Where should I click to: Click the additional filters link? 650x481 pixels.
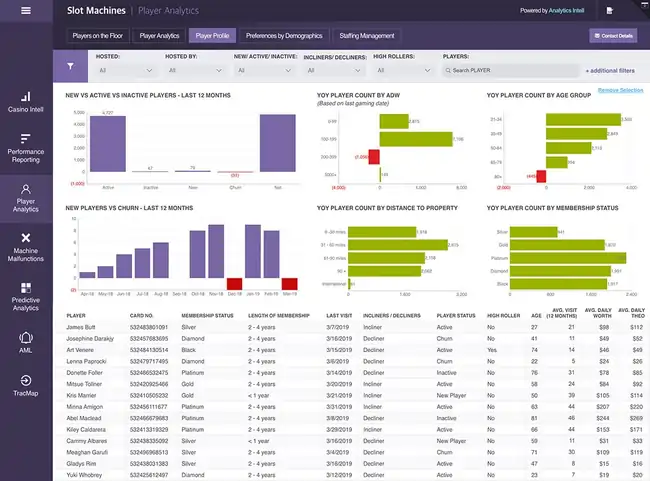pyautogui.click(x=610, y=72)
